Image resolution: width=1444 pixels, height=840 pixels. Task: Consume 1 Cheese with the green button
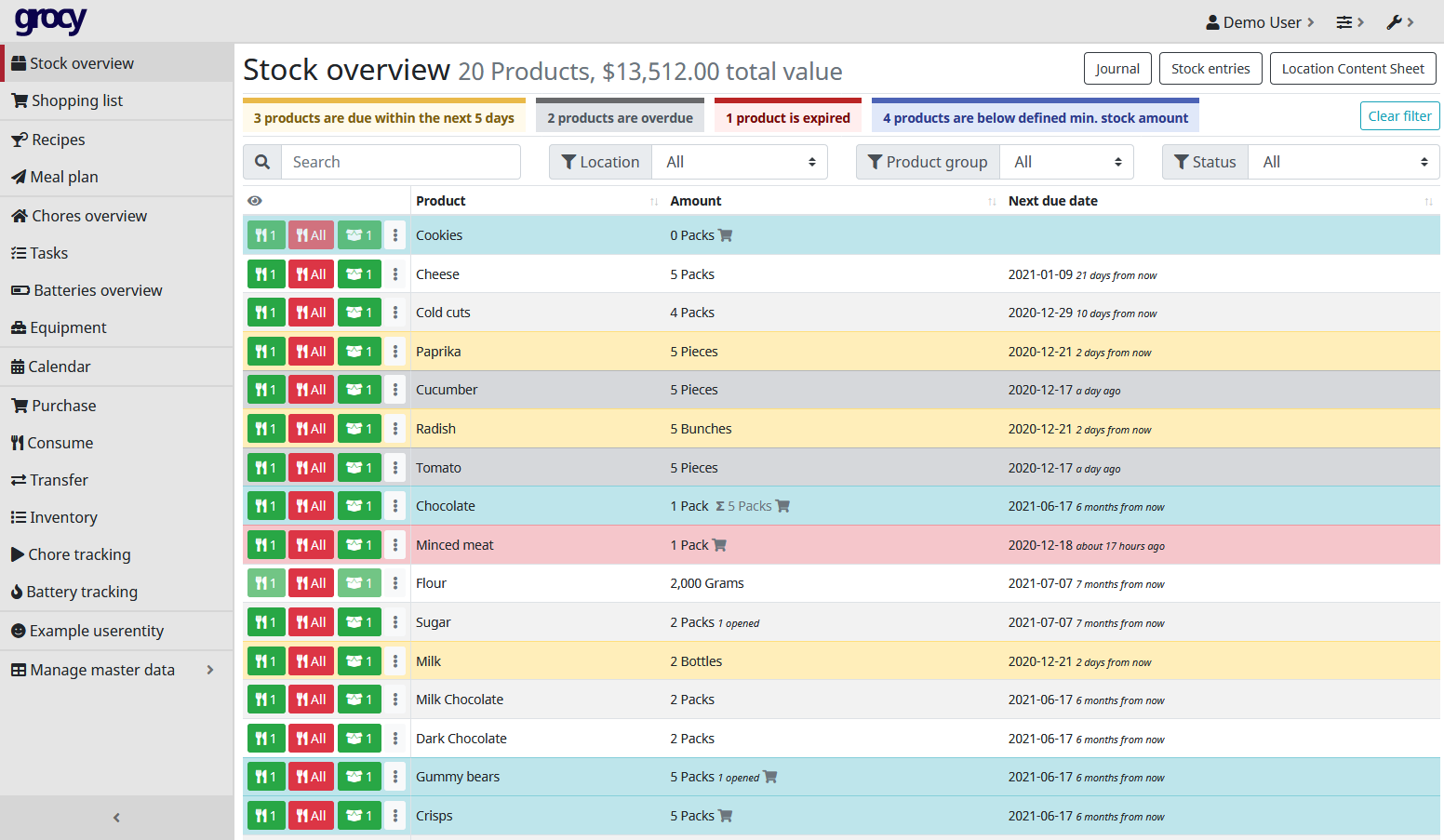(x=266, y=274)
